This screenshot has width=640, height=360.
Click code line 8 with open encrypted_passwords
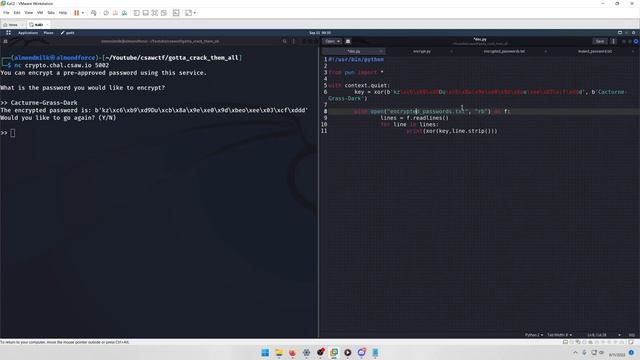point(432,111)
